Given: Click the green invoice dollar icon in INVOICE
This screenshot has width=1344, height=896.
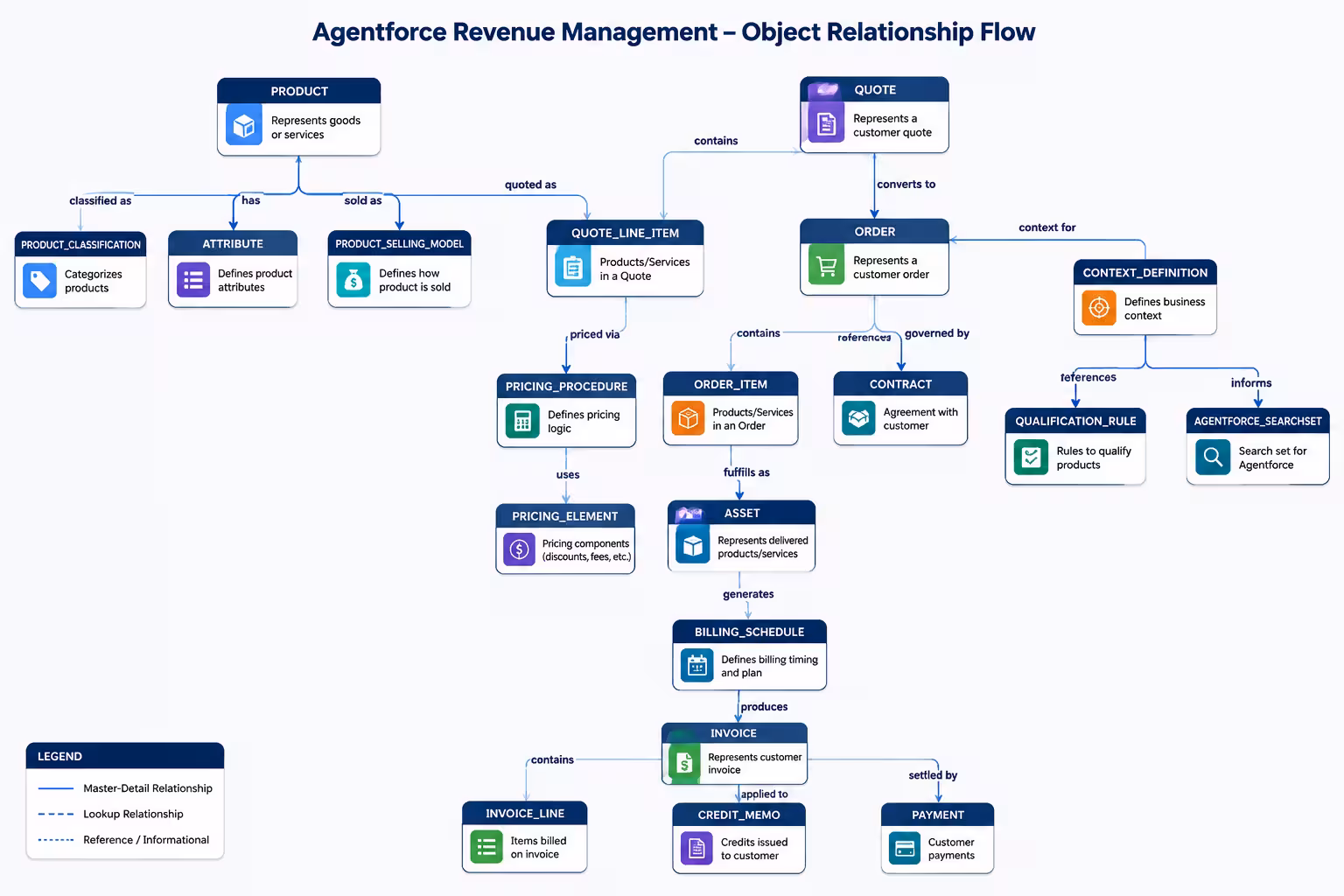Looking at the screenshot, I should pyautogui.click(x=684, y=763).
